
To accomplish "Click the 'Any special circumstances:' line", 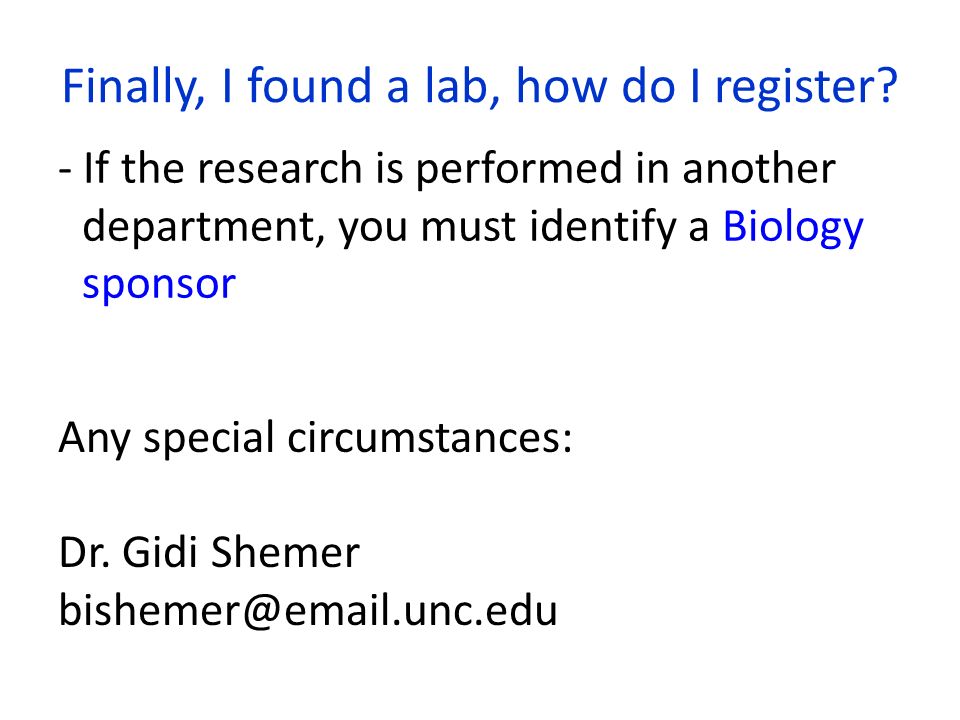I will 316,438.
